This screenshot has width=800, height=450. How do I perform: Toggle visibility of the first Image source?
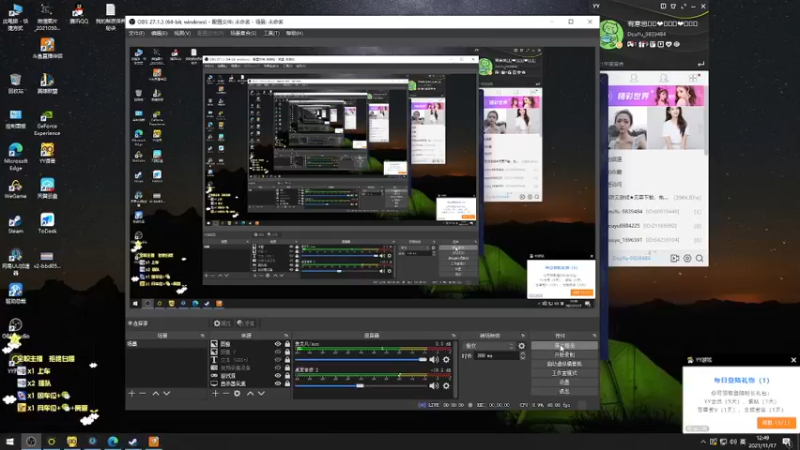click(x=278, y=344)
